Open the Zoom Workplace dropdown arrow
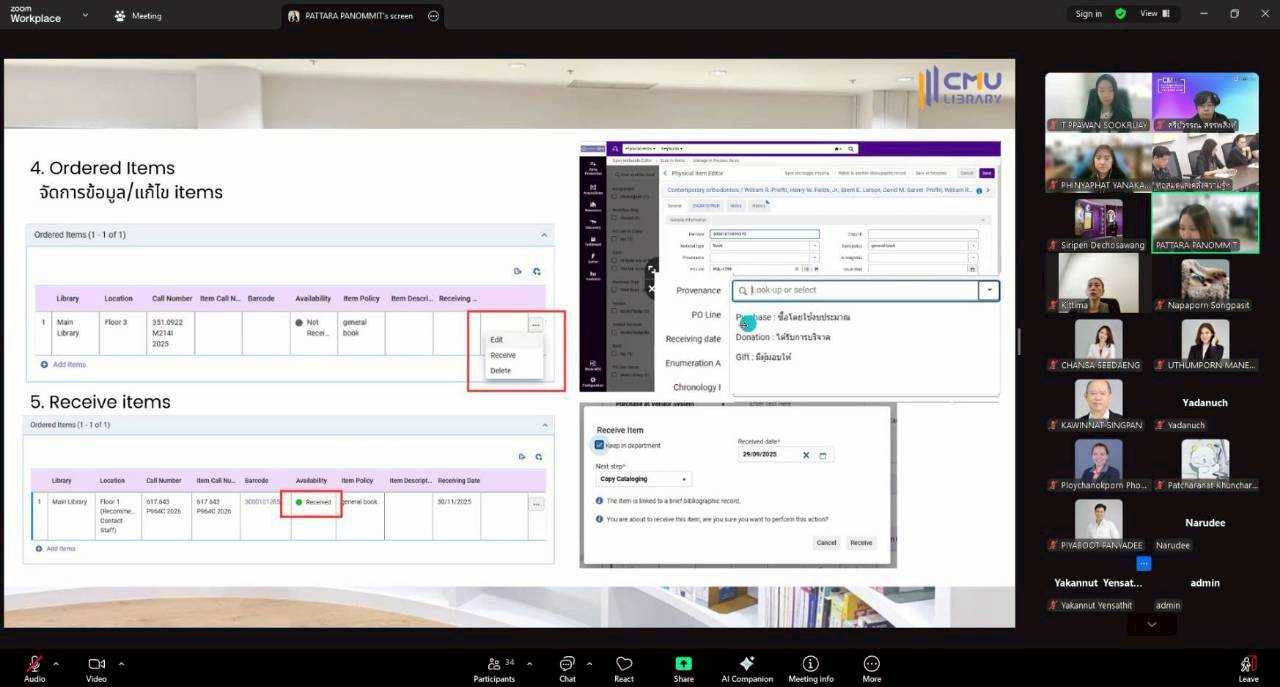The image size is (1280, 687). (x=84, y=15)
